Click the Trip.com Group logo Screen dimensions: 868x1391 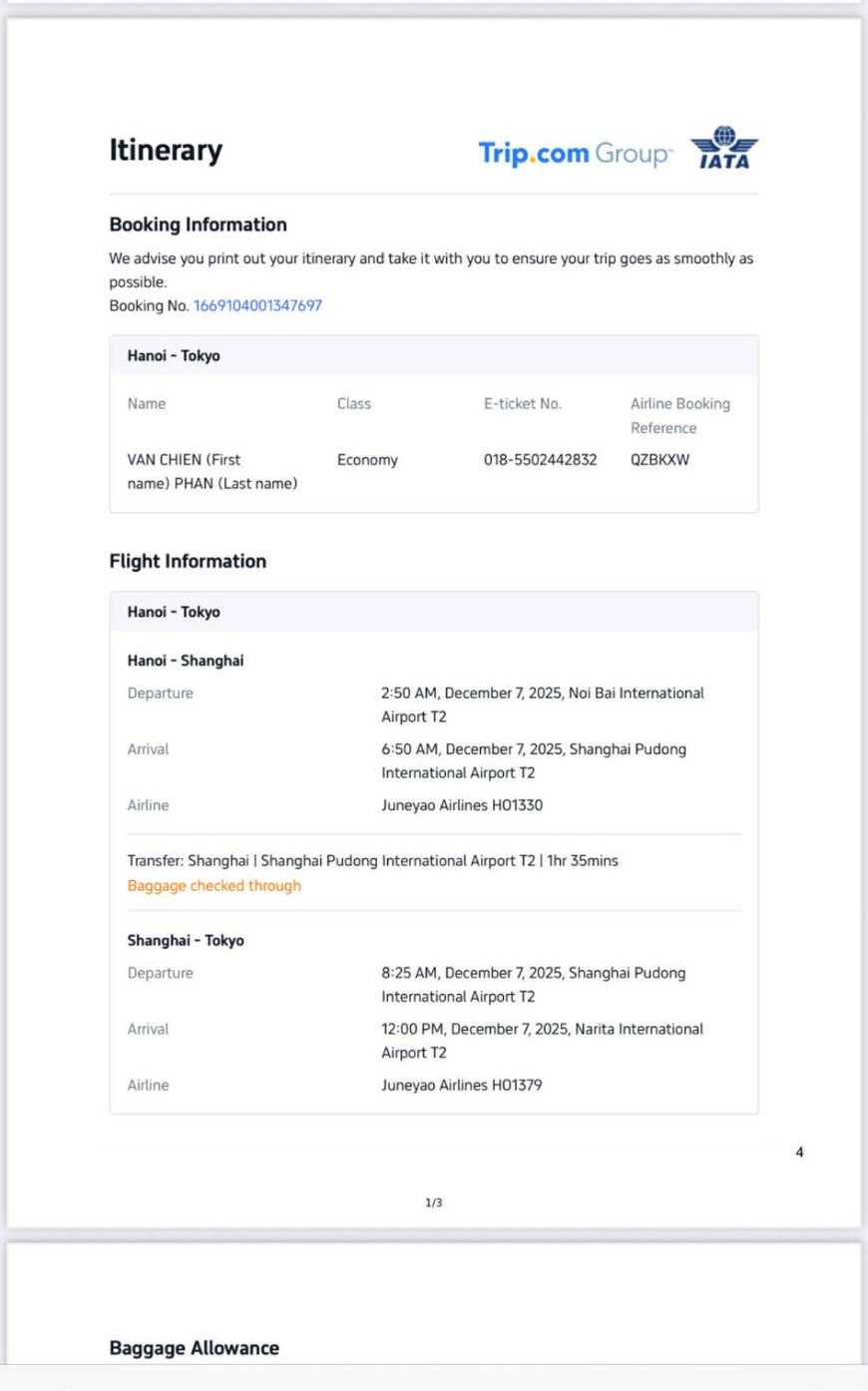[576, 154]
